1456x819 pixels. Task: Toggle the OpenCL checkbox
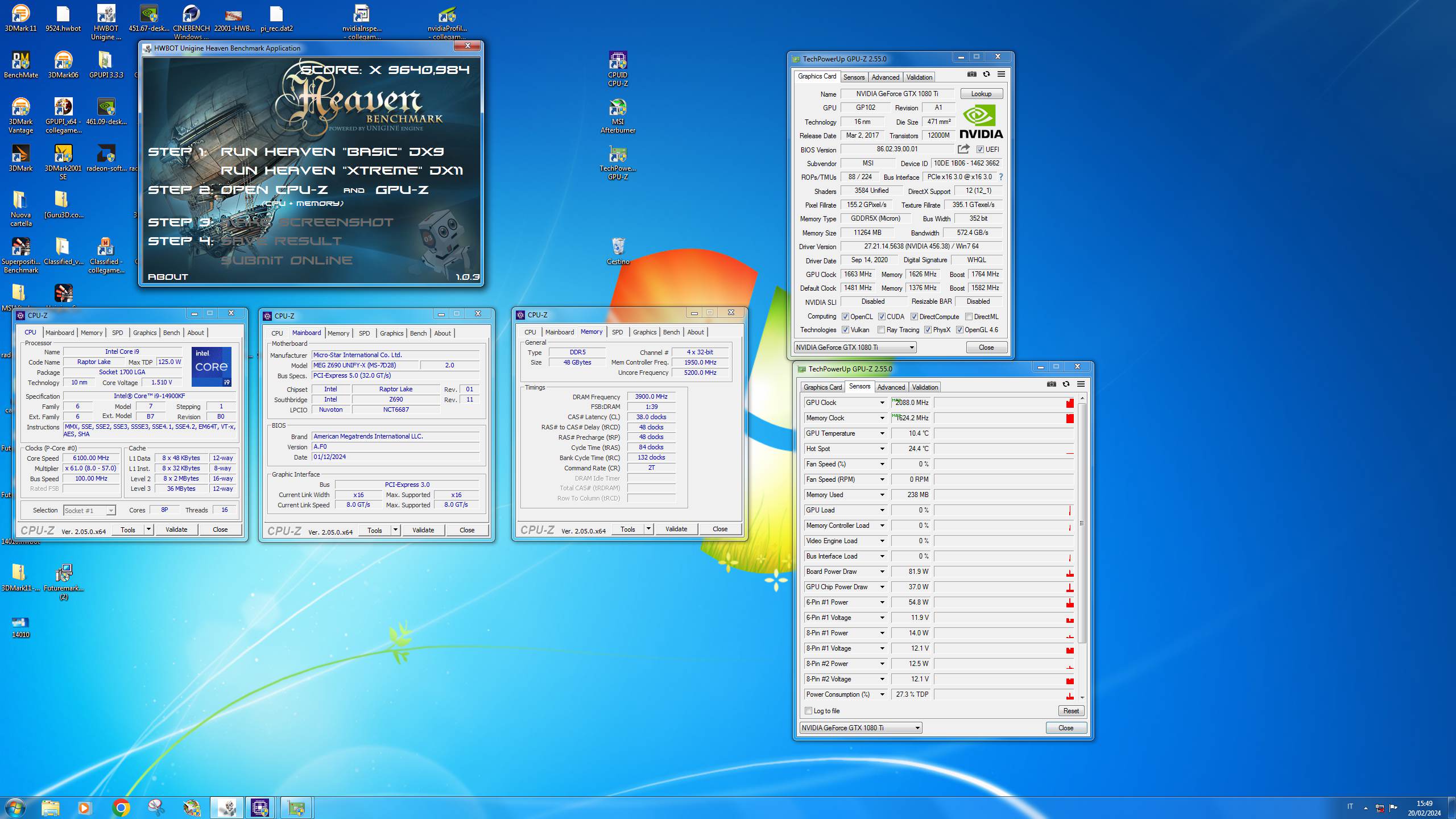coord(845,317)
